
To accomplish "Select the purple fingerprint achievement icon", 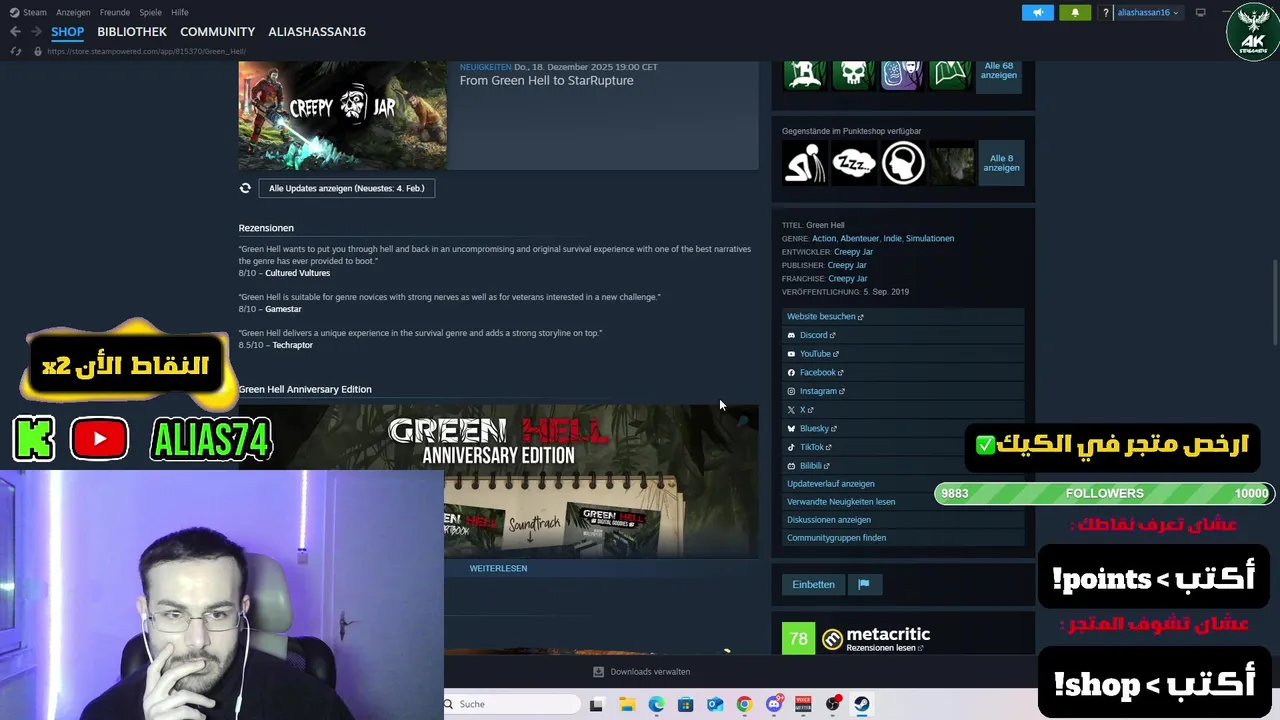I will (902, 75).
